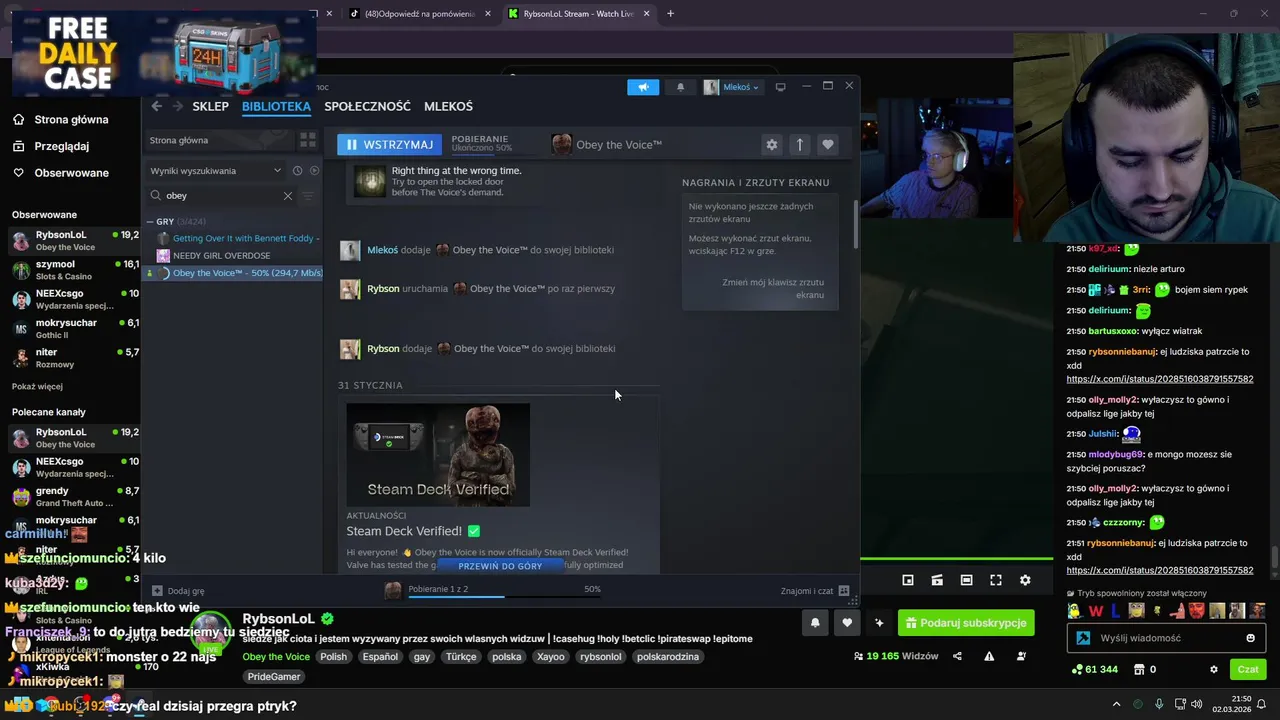Open NEEXcsgo followed channel
Image resolution: width=1280 pixels, height=720 pixels.
(74, 299)
